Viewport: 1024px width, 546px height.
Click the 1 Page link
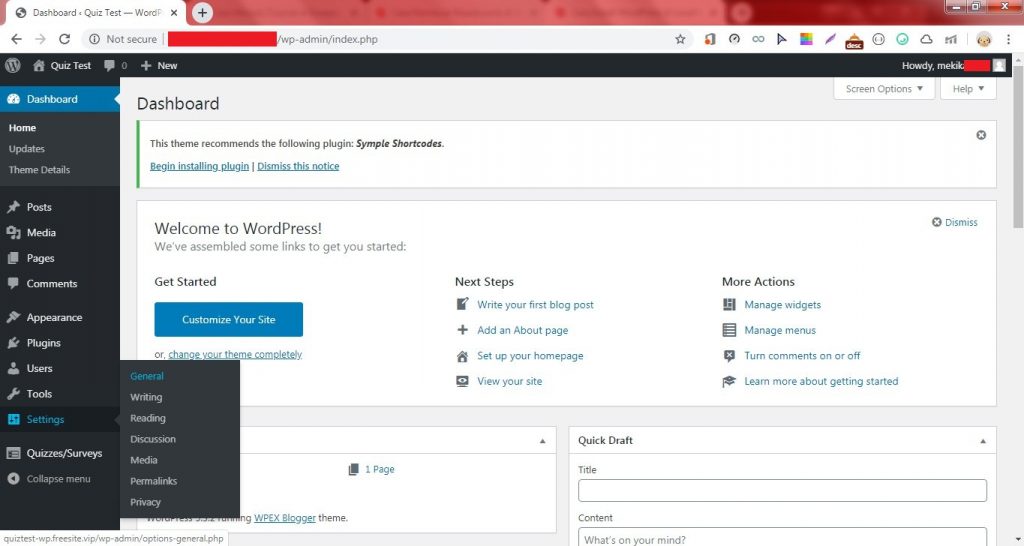(379, 469)
